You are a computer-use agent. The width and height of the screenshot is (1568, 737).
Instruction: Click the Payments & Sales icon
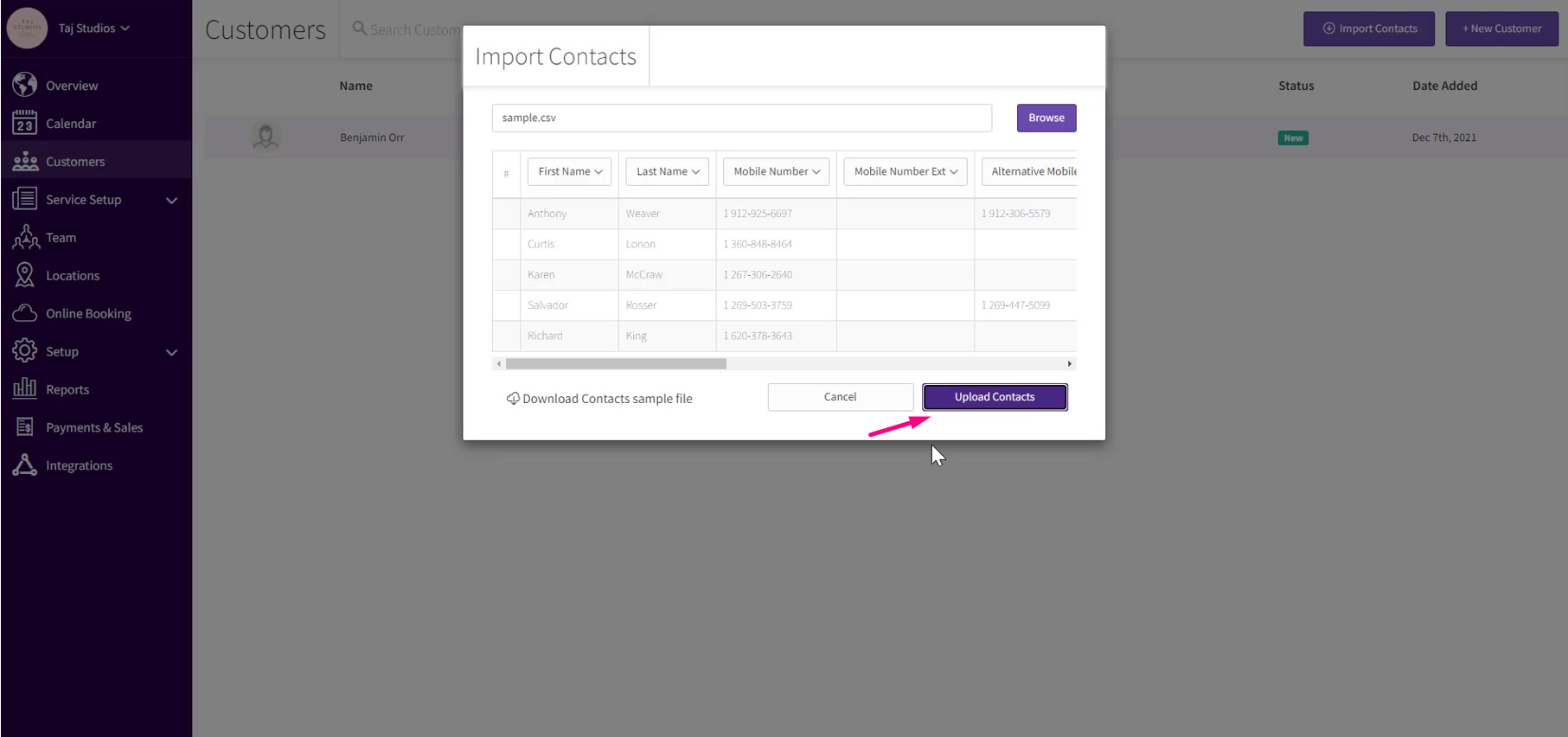coord(25,426)
